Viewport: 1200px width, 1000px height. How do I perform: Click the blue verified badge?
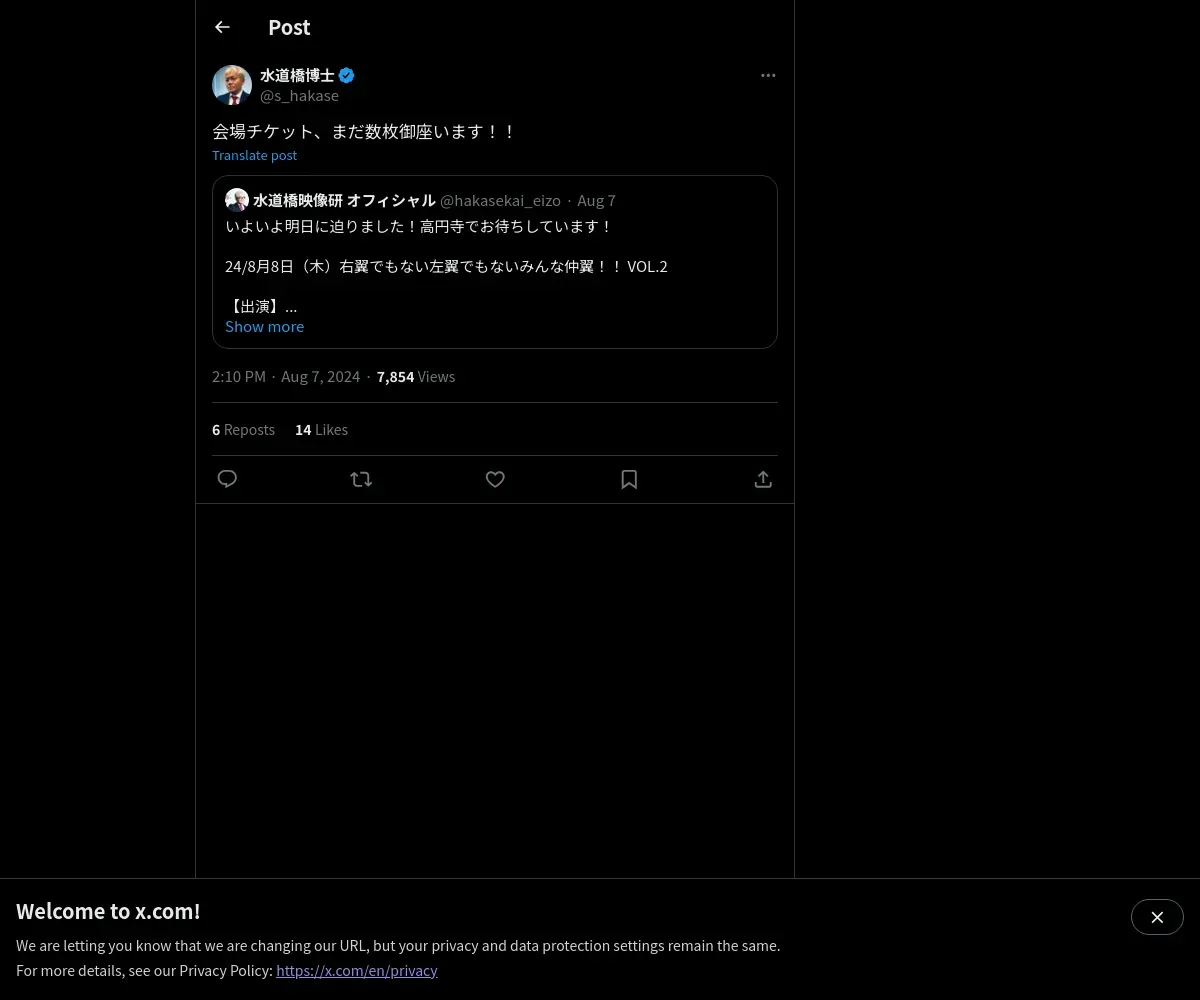click(x=346, y=75)
